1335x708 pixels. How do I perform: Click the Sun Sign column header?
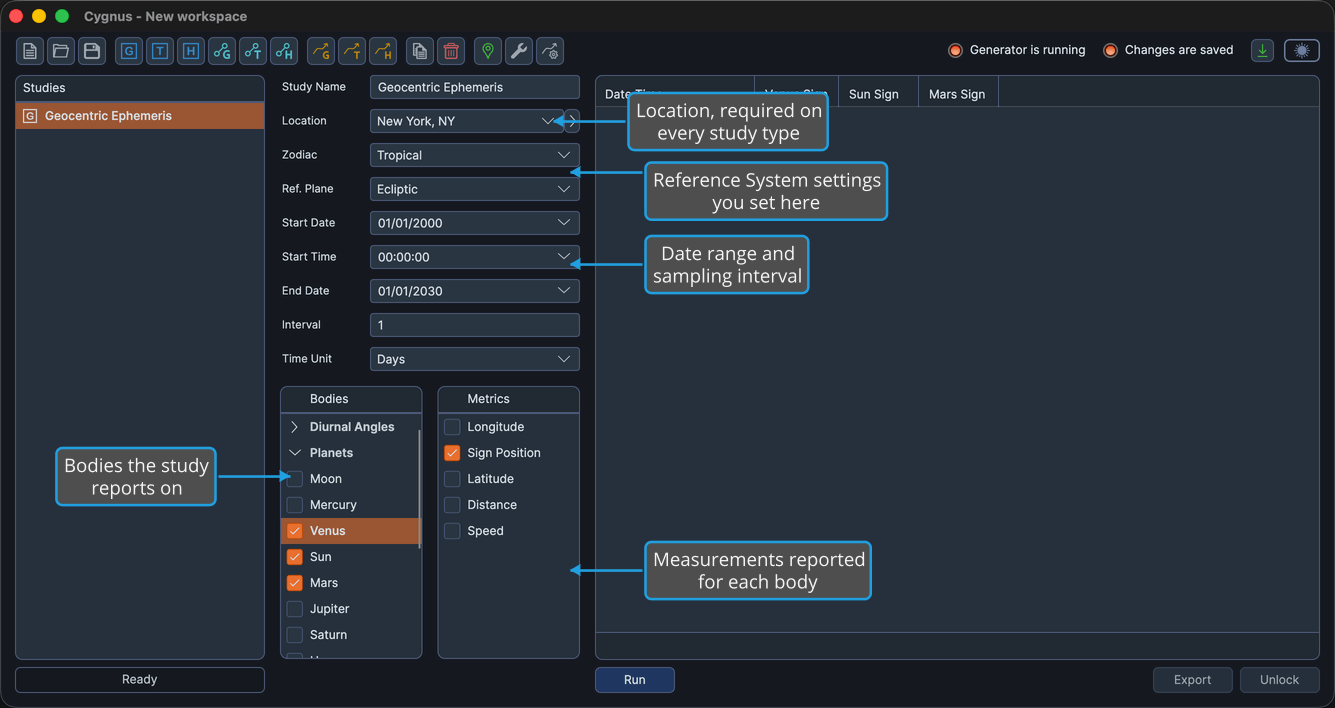pos(877,94)
